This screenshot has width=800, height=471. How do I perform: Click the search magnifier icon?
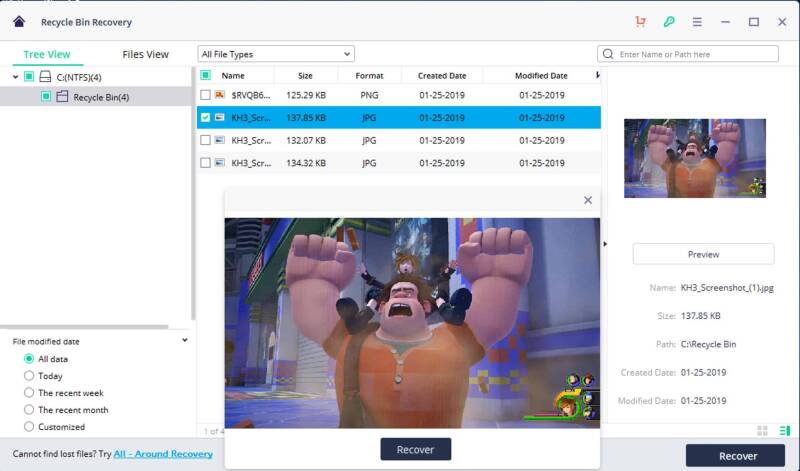[x=608, y=54]
